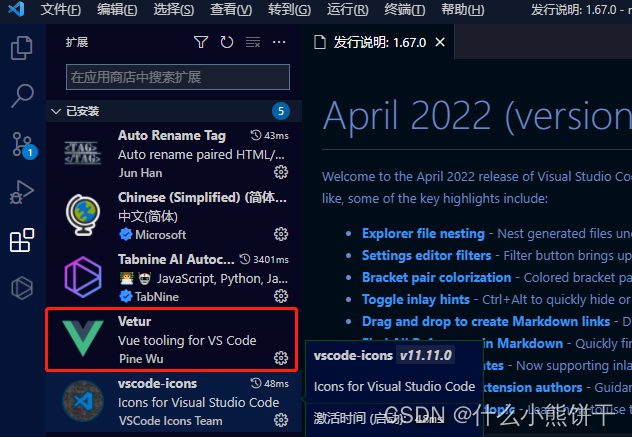Click the Jun Han publisher name

(x=140, y=173)
